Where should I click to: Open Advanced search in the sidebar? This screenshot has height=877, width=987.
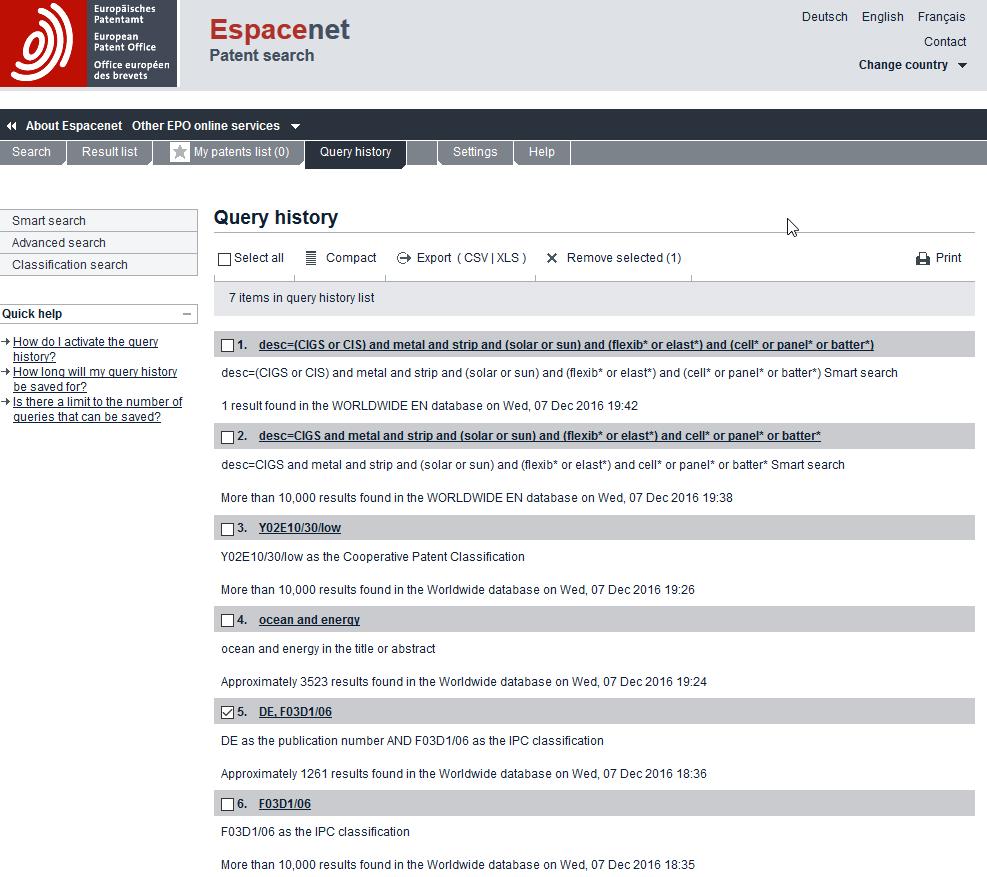[98, 243]
